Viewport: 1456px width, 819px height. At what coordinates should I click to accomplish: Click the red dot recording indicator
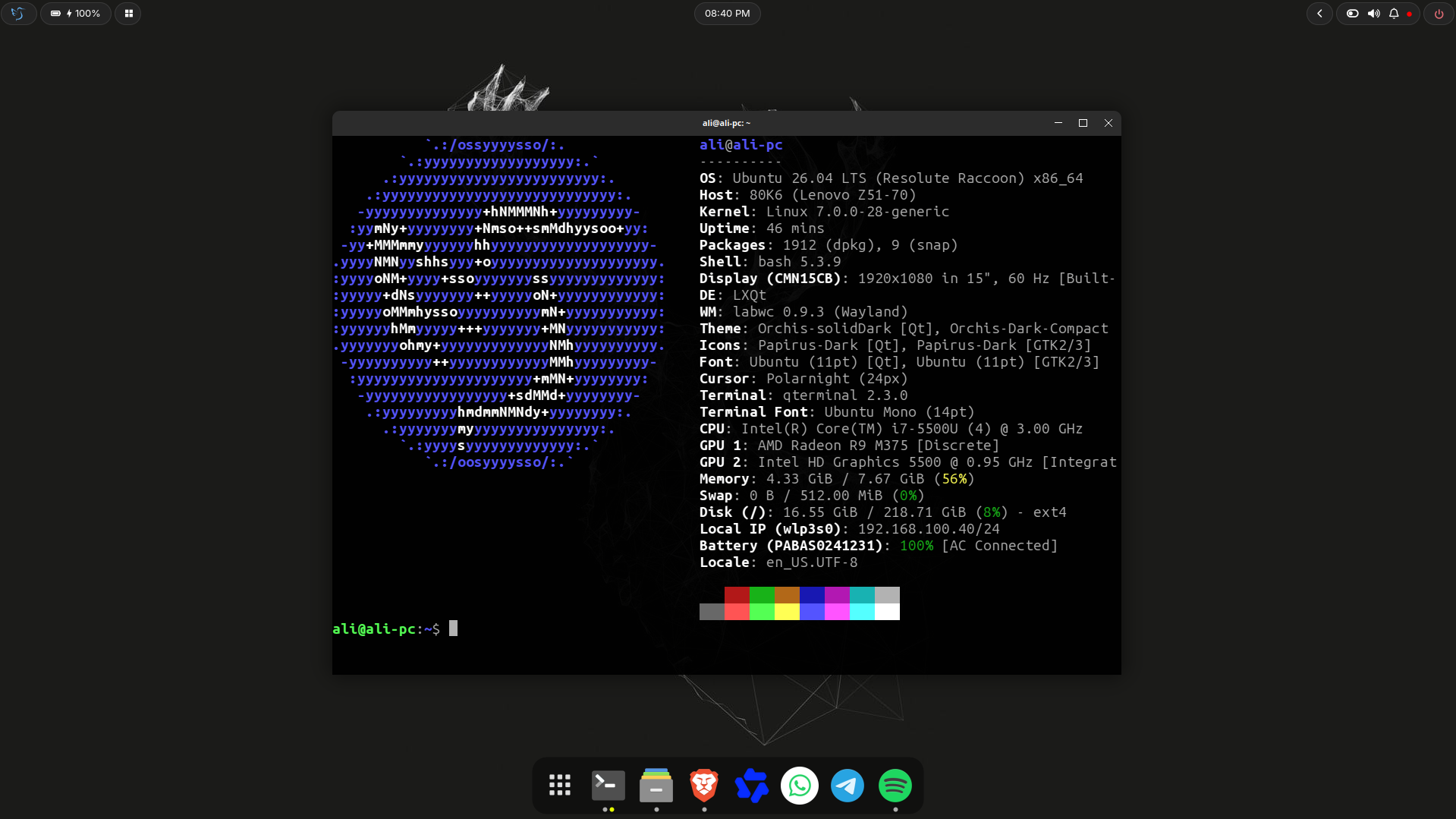pos(1409,14)
